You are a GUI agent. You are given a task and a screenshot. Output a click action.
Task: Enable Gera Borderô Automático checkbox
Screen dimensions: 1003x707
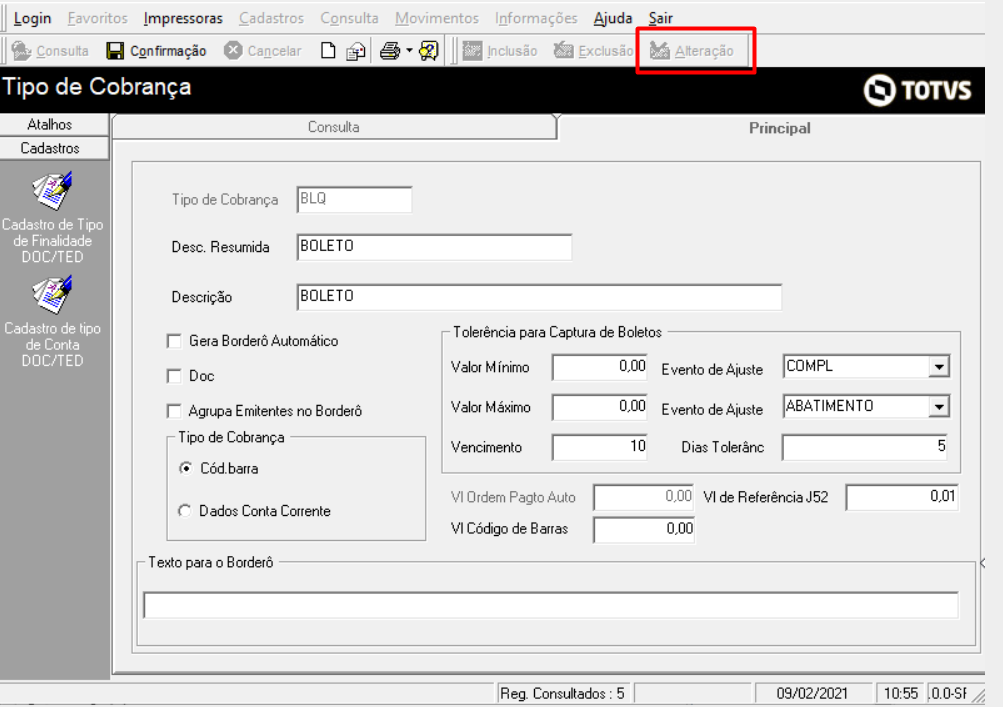(x=174, y=341)
